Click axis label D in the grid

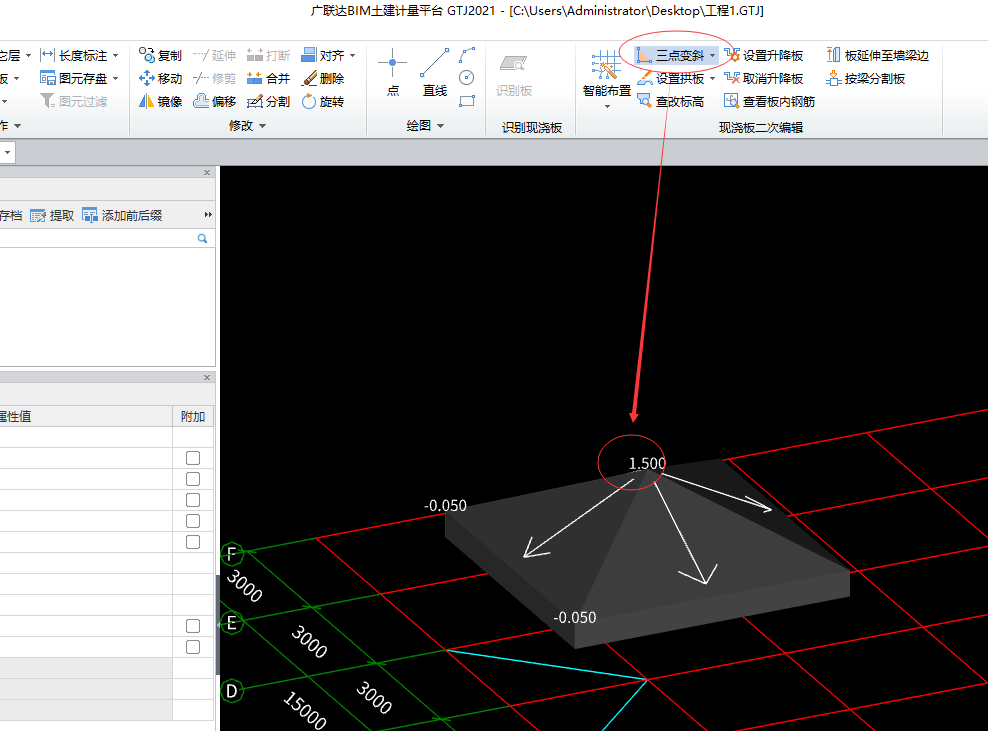[231, 691]
